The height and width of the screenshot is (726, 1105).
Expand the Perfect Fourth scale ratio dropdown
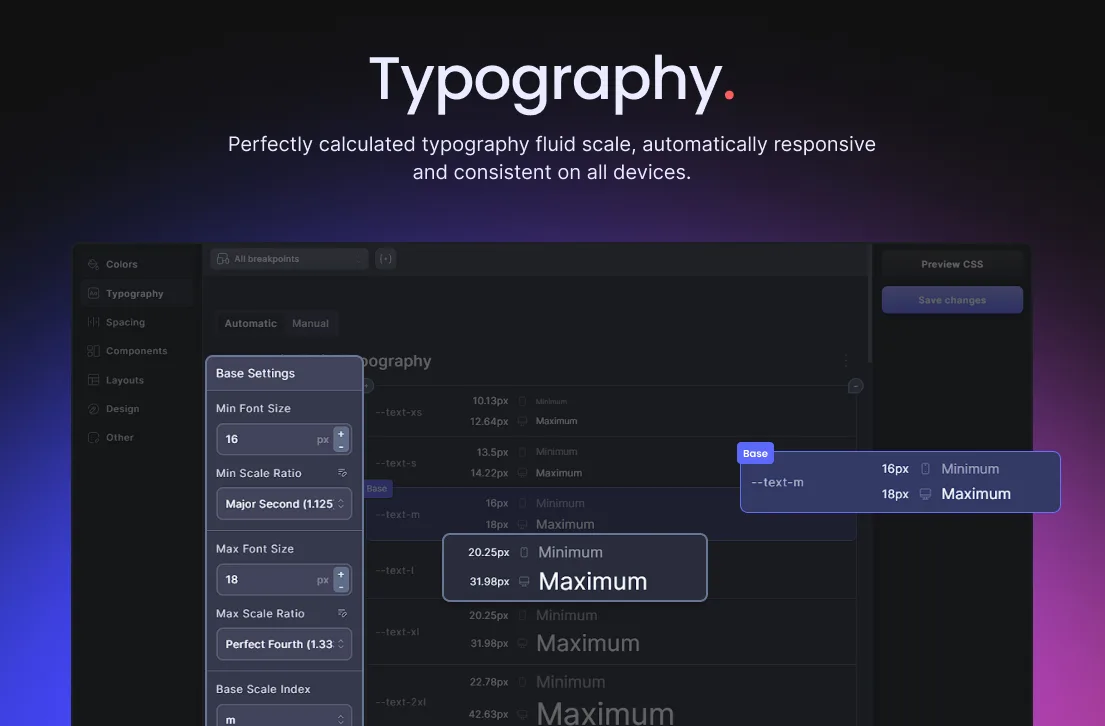284,644
